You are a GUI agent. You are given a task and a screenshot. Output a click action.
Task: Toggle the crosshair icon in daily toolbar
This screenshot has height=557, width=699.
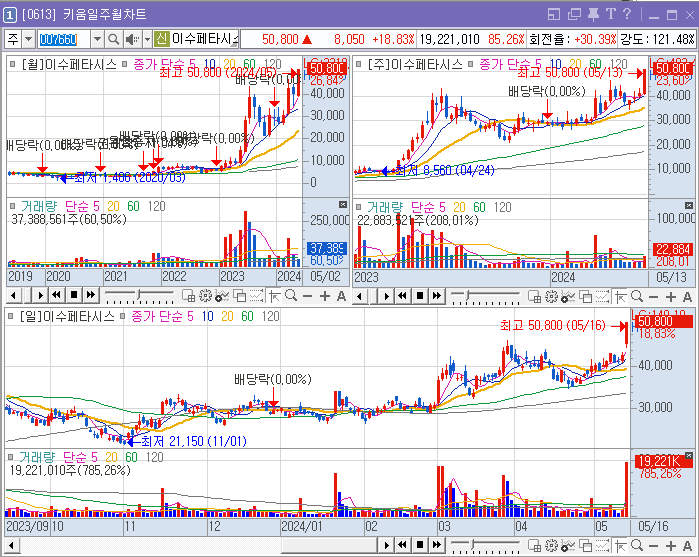(x=621, y=545)
